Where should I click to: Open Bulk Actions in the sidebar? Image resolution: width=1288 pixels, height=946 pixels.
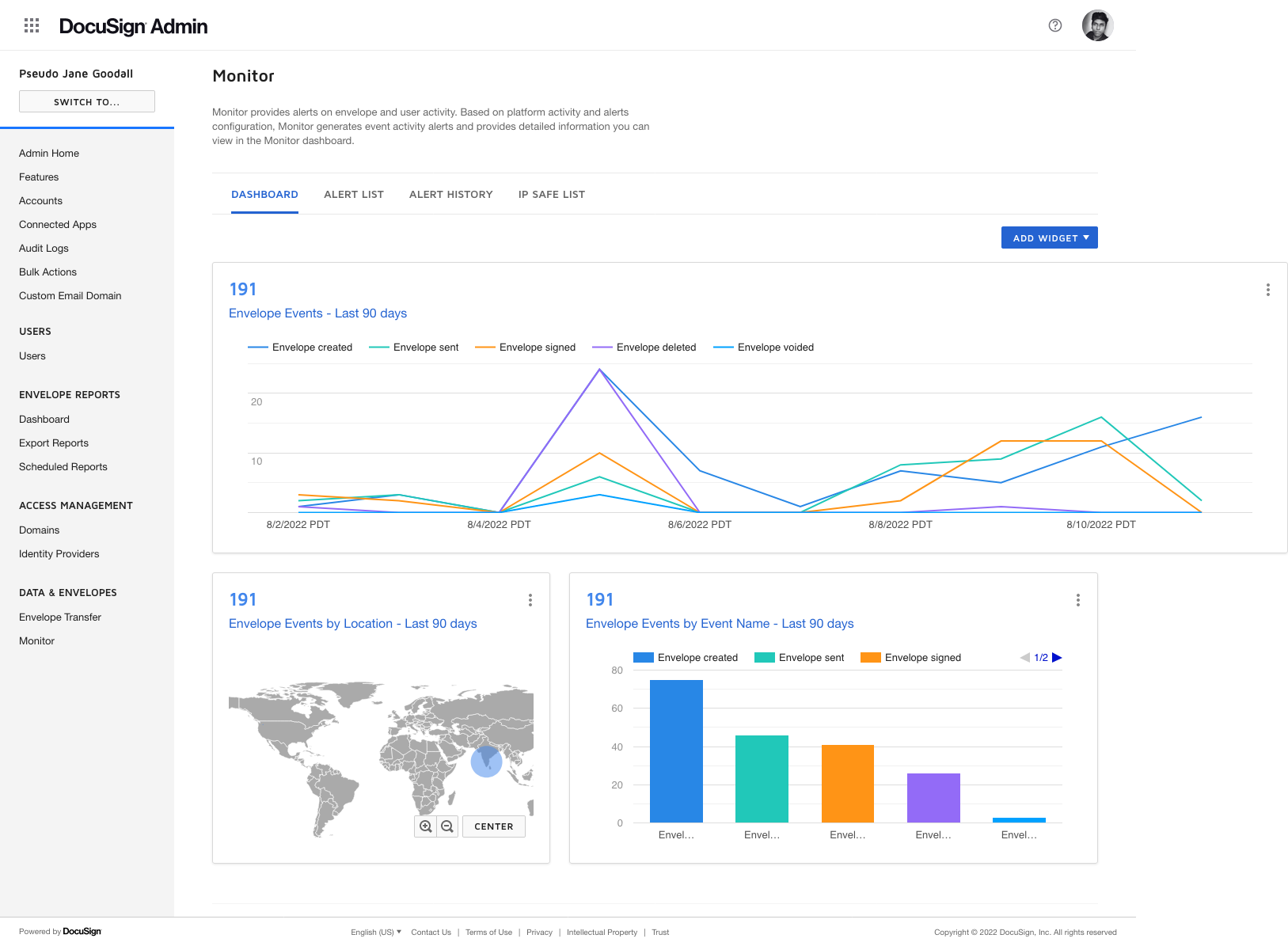pos(47,272)
